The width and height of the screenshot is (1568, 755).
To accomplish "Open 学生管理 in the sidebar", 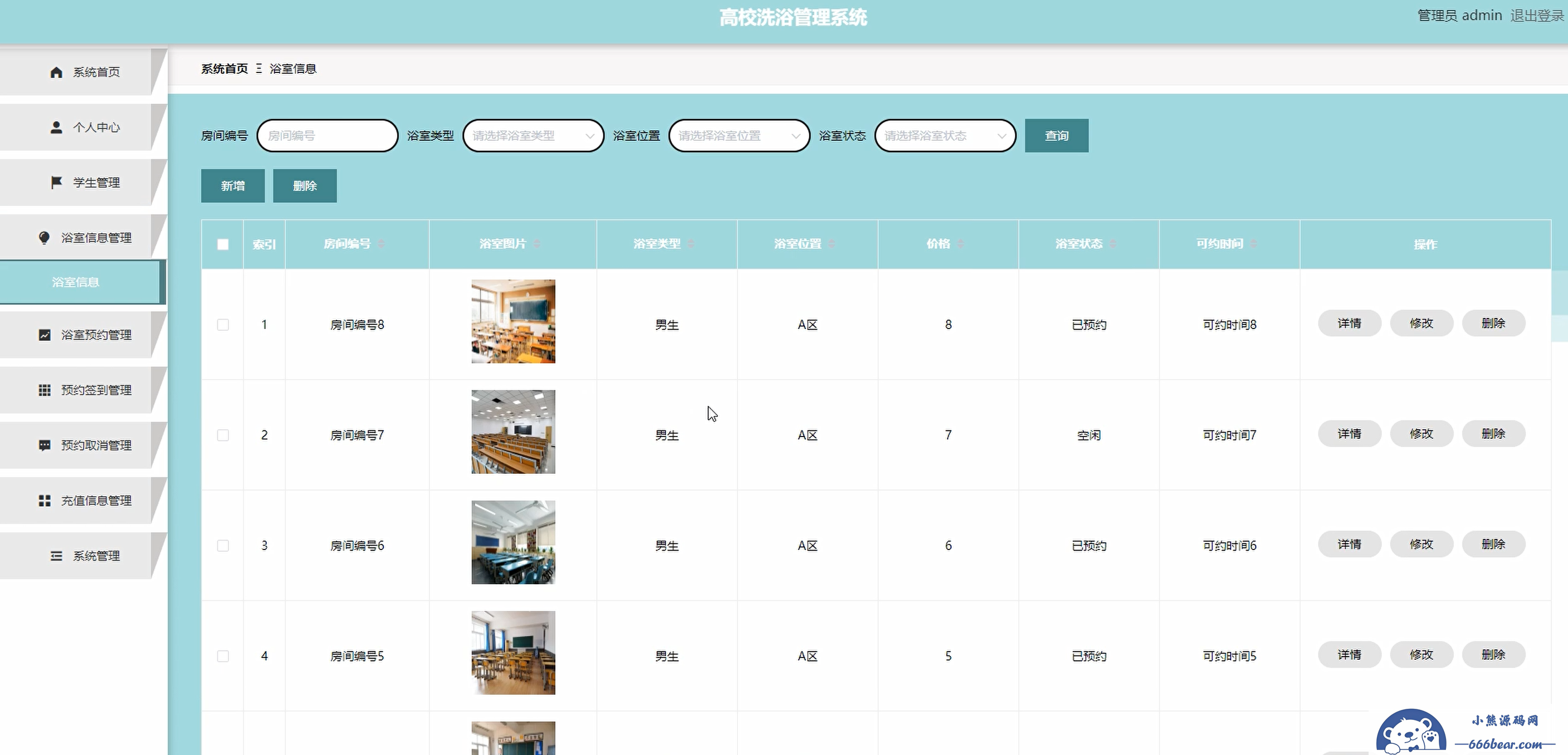I will 84,183.
